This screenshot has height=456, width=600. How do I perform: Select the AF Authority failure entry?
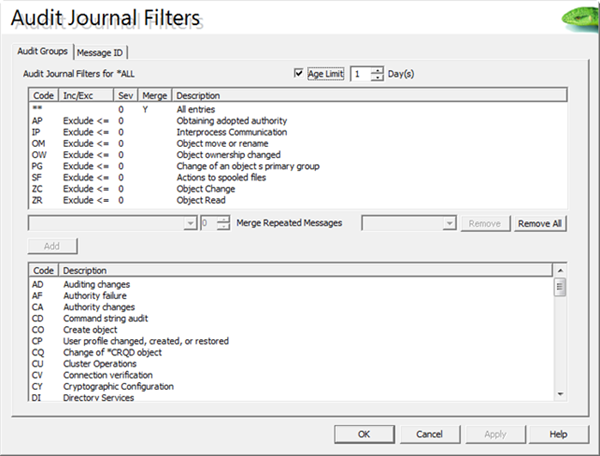(x=100, y=296)
